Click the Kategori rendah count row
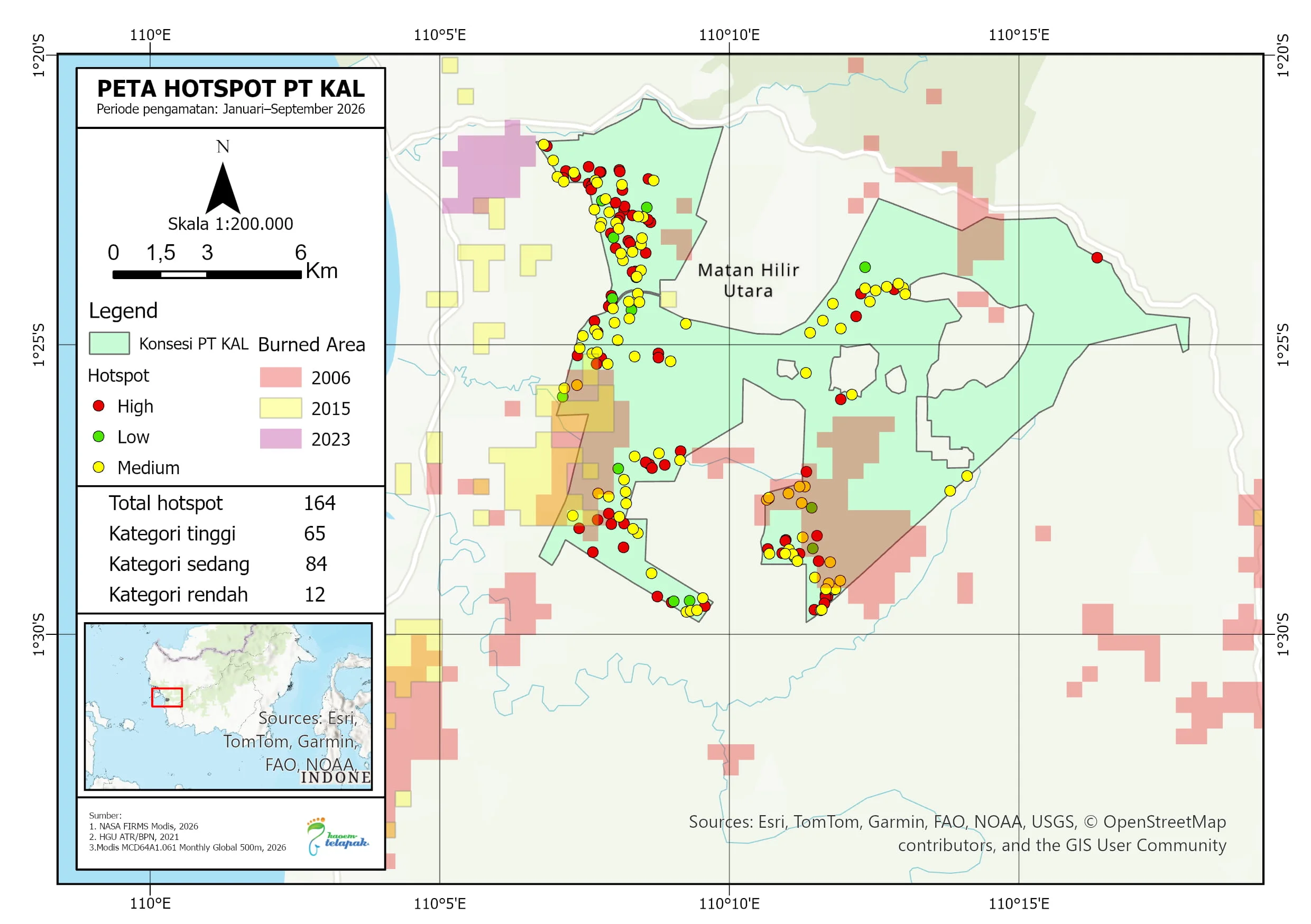 pos(218,595)
